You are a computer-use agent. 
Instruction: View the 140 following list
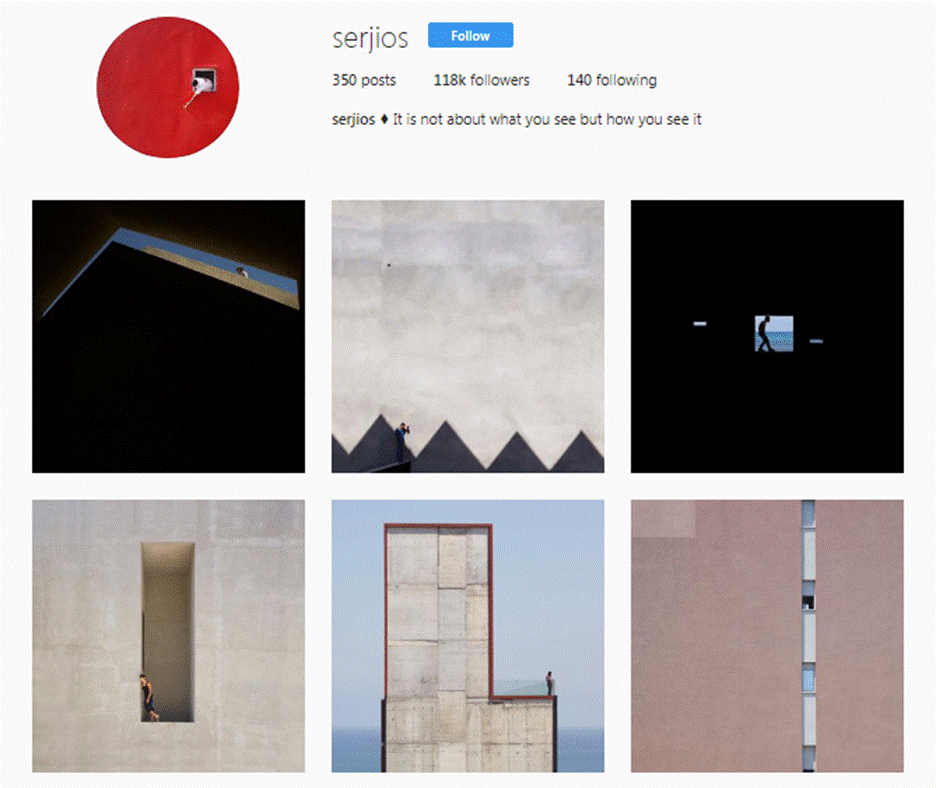612,80
